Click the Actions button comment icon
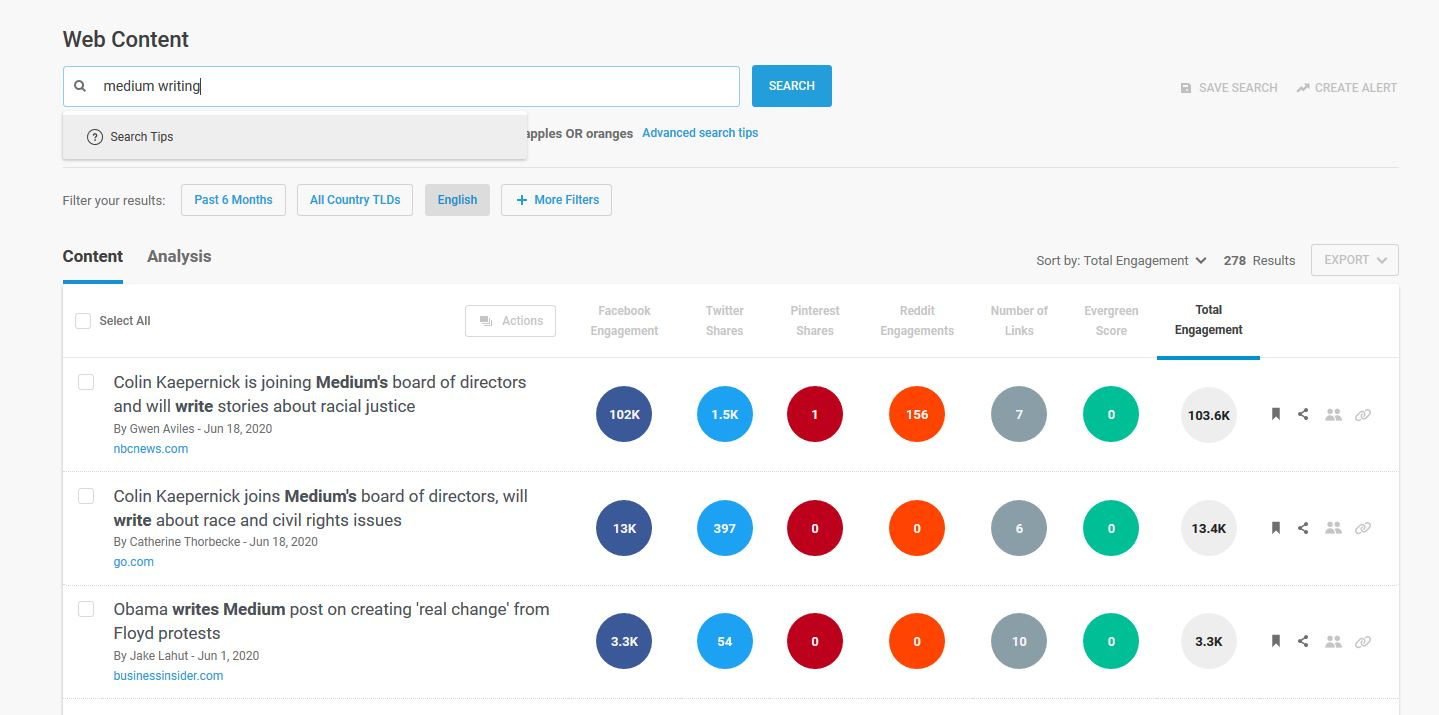Viewport: 1439px width, 715px height. click(486, 321)
